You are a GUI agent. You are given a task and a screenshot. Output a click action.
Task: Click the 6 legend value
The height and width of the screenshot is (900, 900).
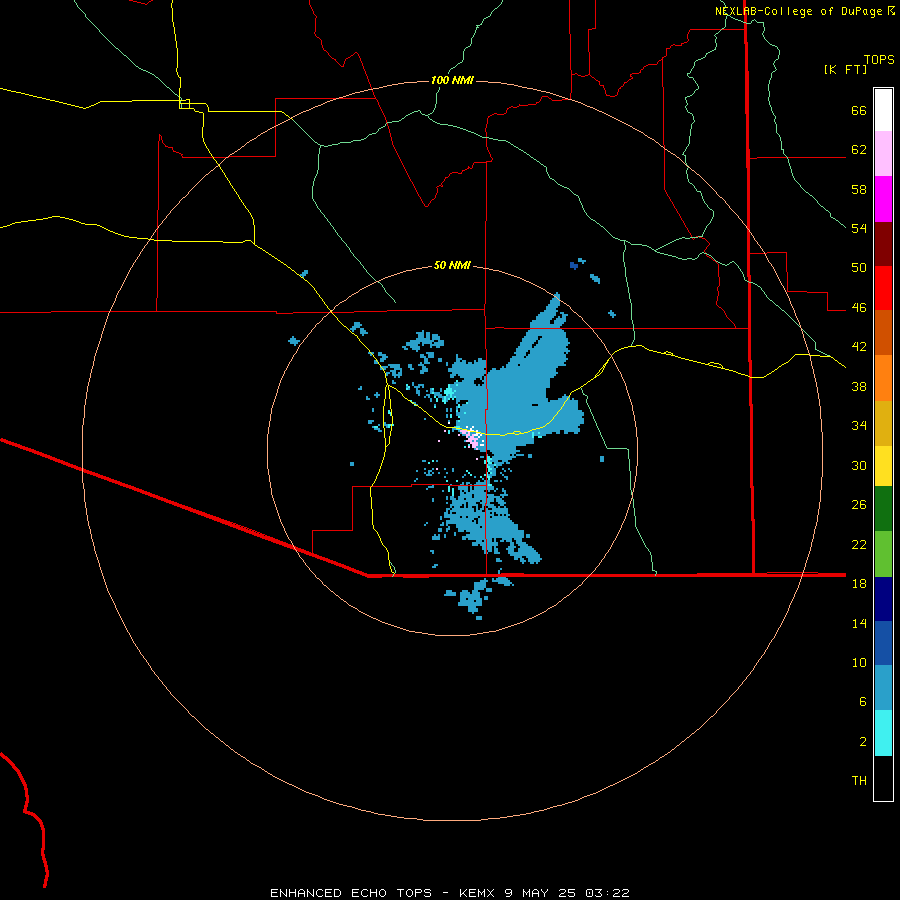point(863,702)
